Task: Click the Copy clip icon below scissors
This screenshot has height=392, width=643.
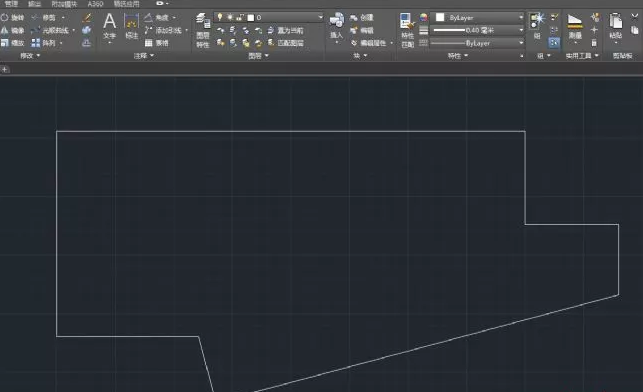Action: click(634, 30)
